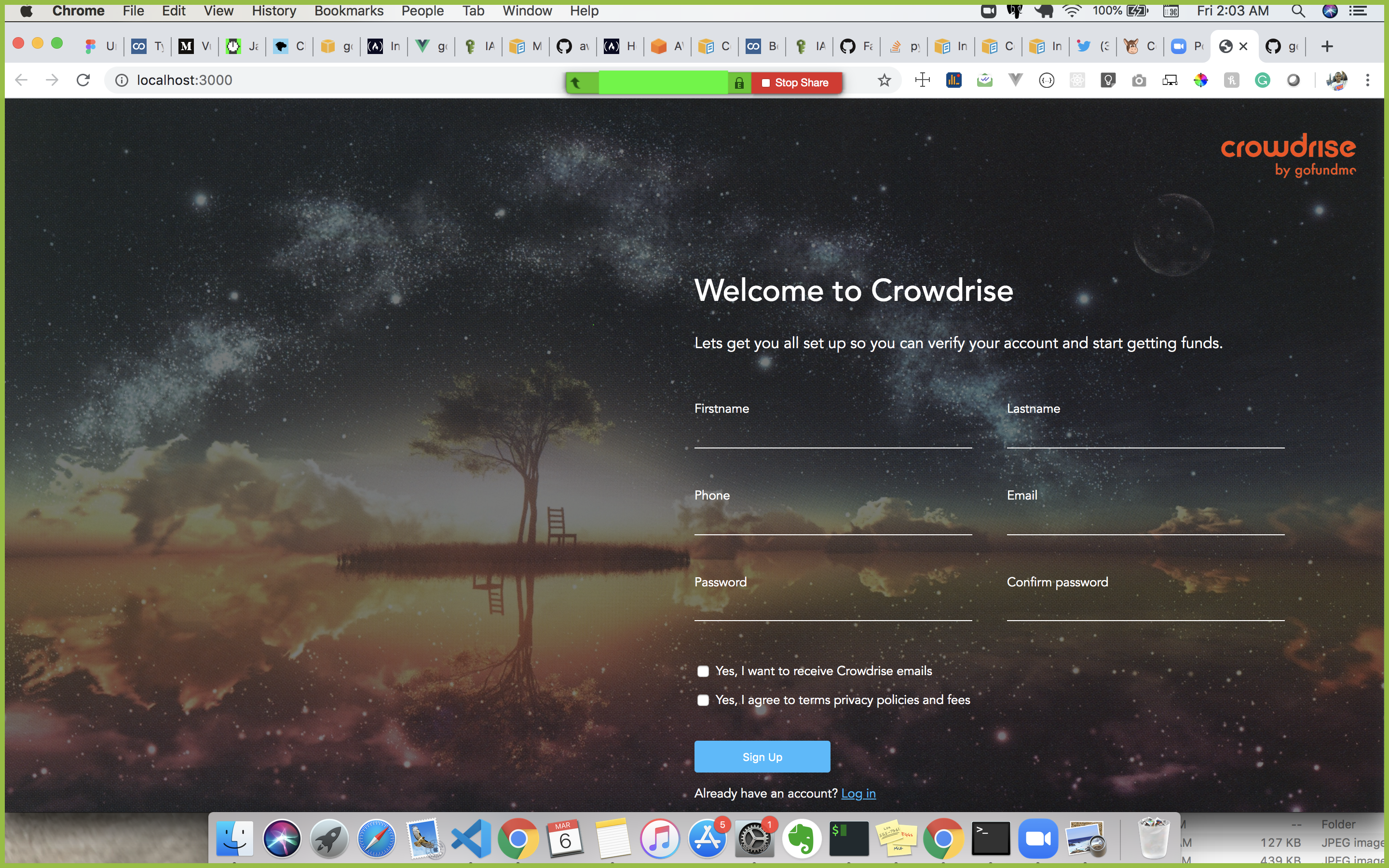Open the new tab plus button
The height and width of the screenshot is (868, 1389).
tap(1326, 46)
